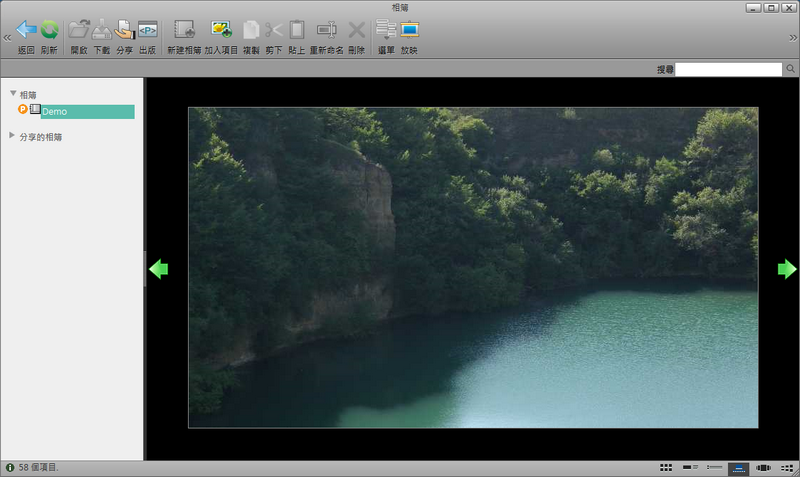This screenshot has height=477, width=800.
Task: Switch to the cover flow view mode
Action: click(762, 467)
